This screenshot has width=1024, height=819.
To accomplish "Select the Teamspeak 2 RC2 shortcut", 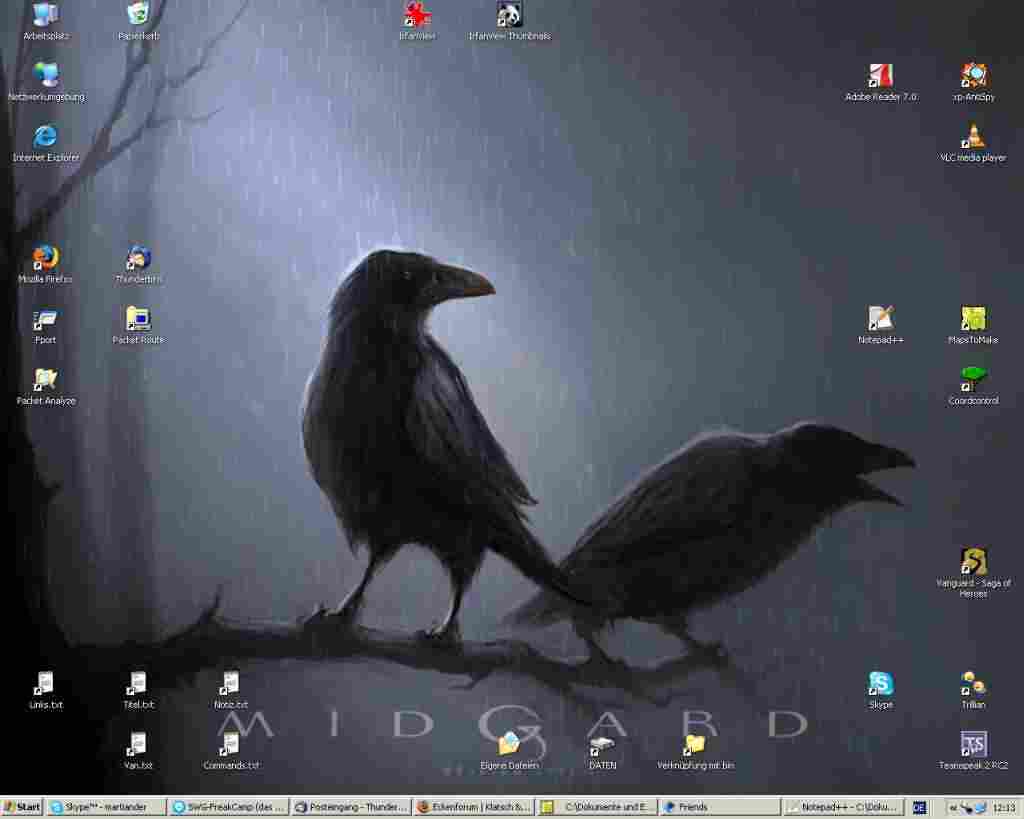I will pos(973,745).
